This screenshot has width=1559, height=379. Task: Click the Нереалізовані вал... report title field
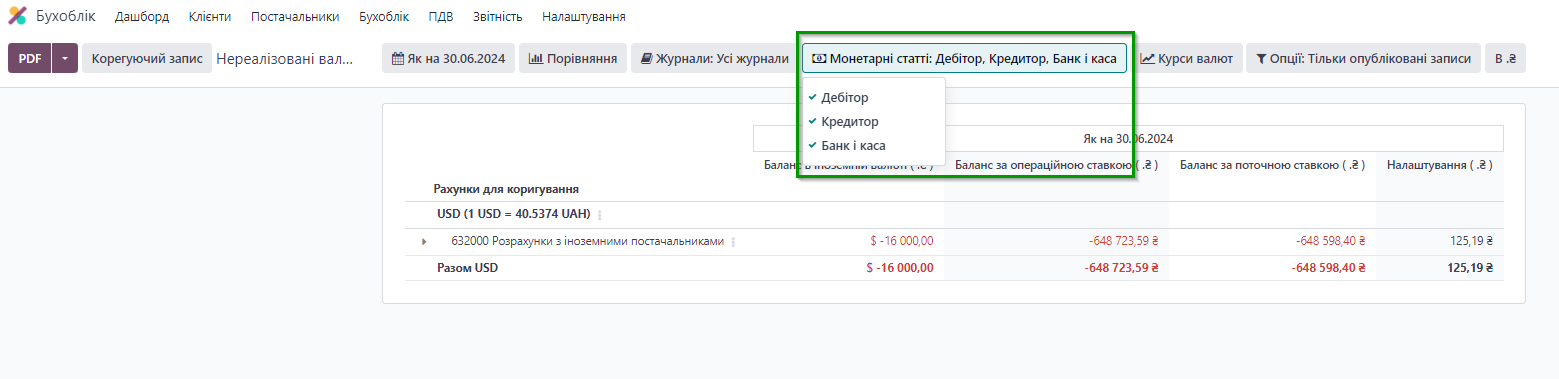[286, 58]
